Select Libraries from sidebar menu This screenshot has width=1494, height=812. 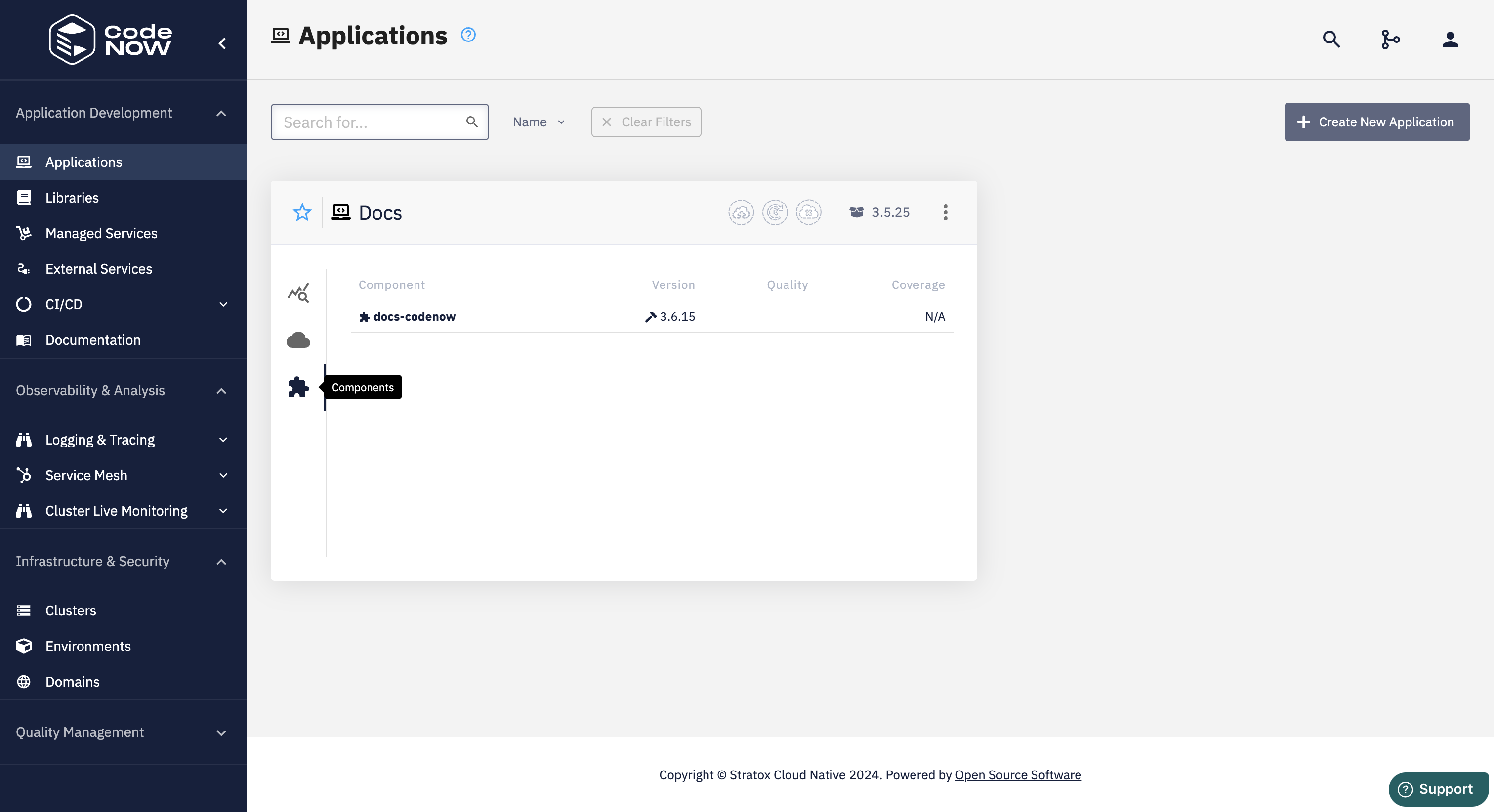pos(72,197)
